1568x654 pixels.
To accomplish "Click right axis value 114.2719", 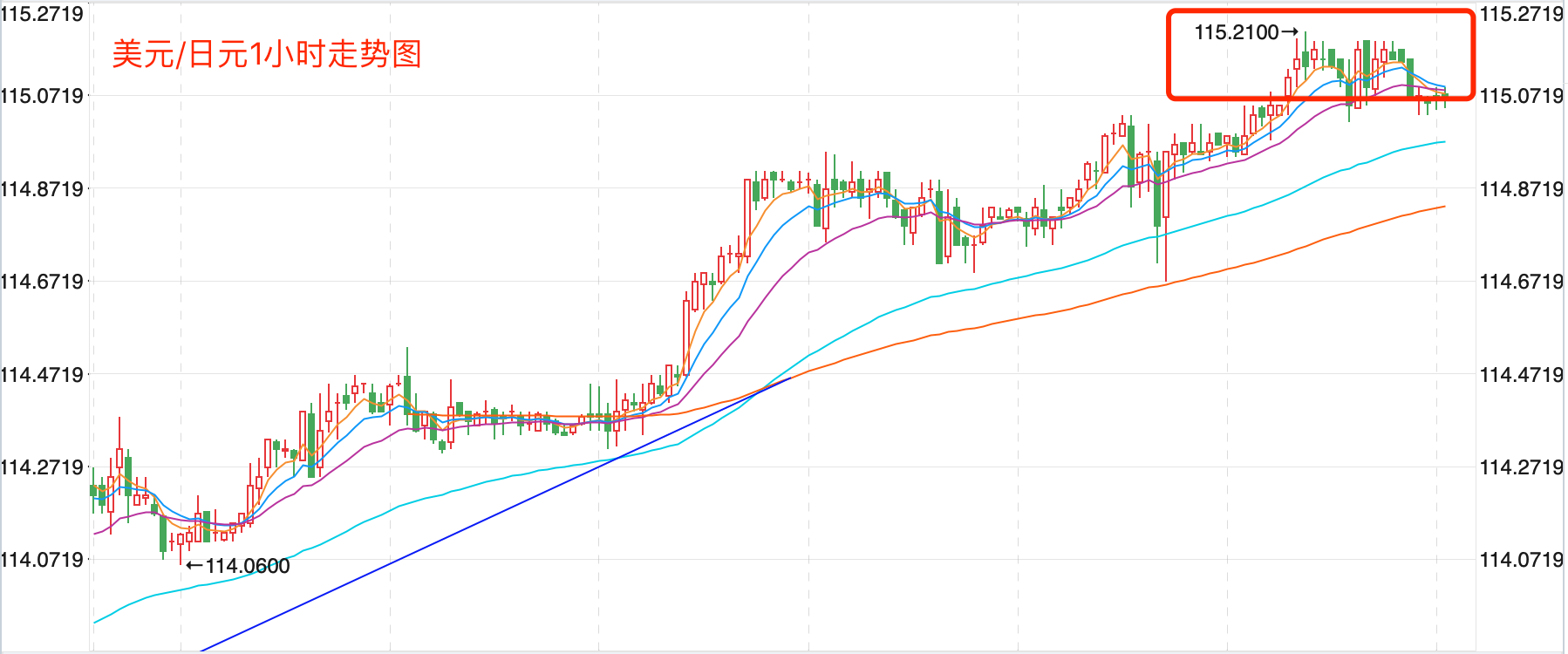I will [x=1522, y=467].
